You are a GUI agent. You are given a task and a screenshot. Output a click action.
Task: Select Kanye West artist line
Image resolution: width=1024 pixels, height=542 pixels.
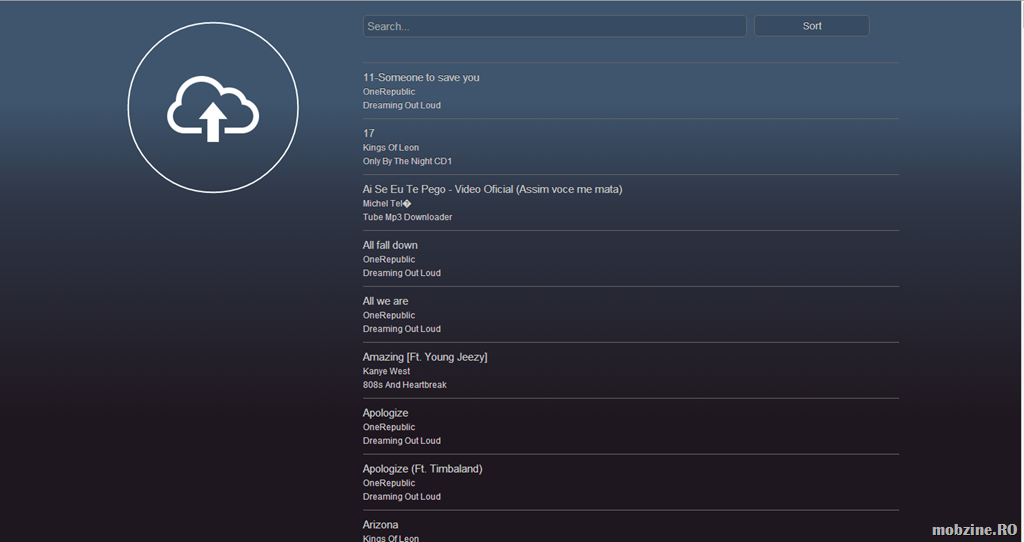coord(386,372)
